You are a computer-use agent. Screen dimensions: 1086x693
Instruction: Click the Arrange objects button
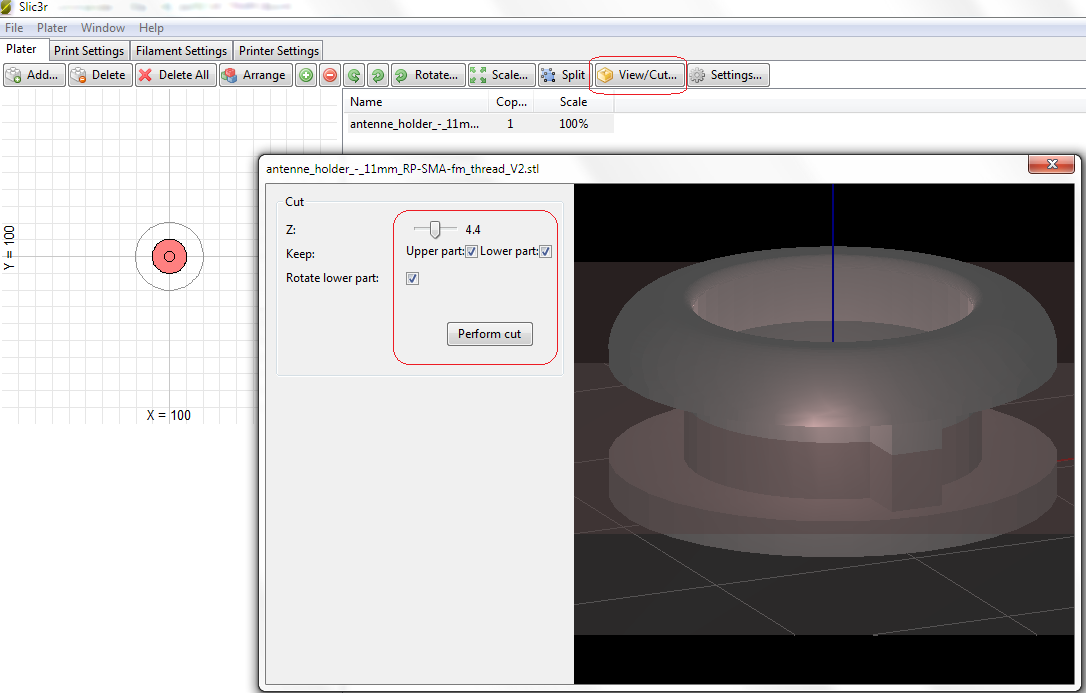255,75
